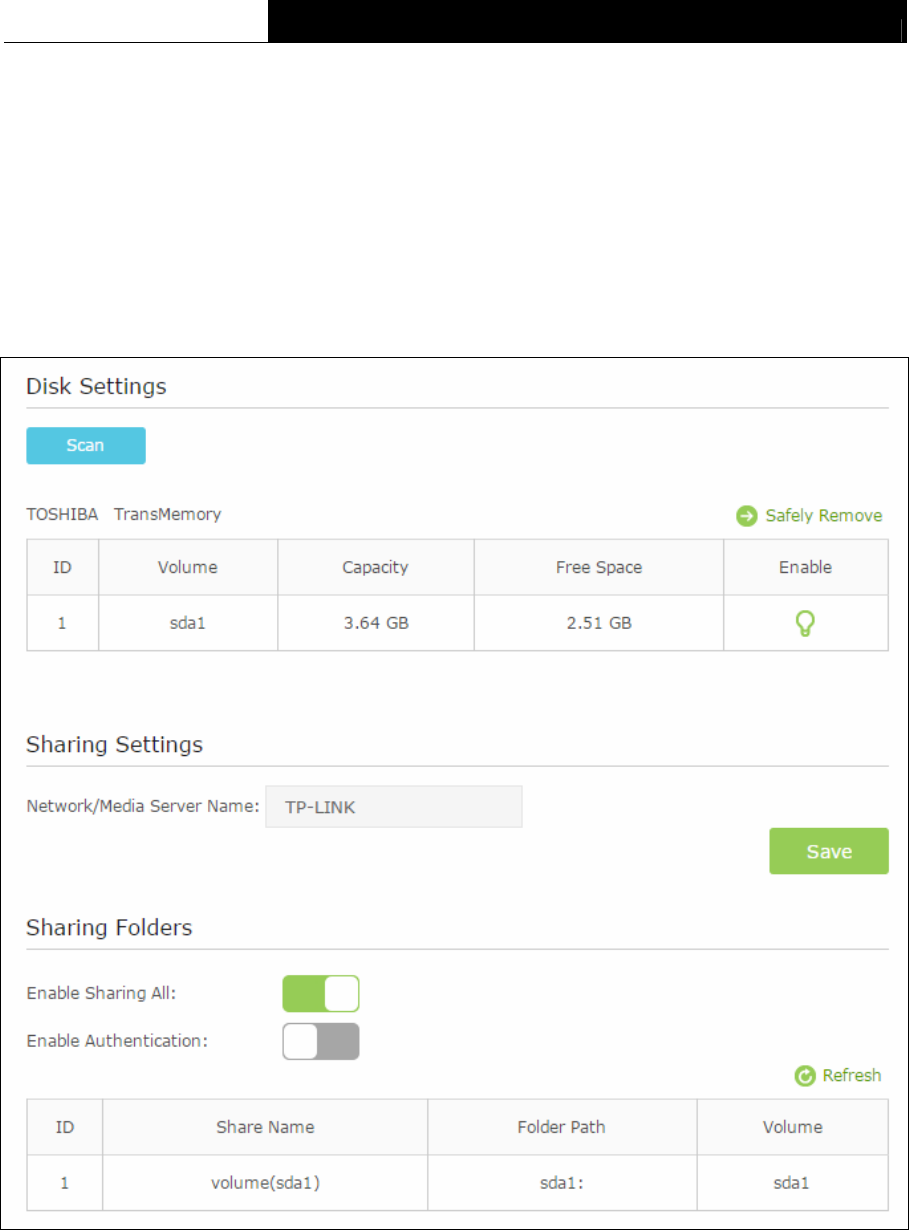The image size is (909, 1230).
Task: Click the sda1: folder path cell
Action: [562, 1183]
